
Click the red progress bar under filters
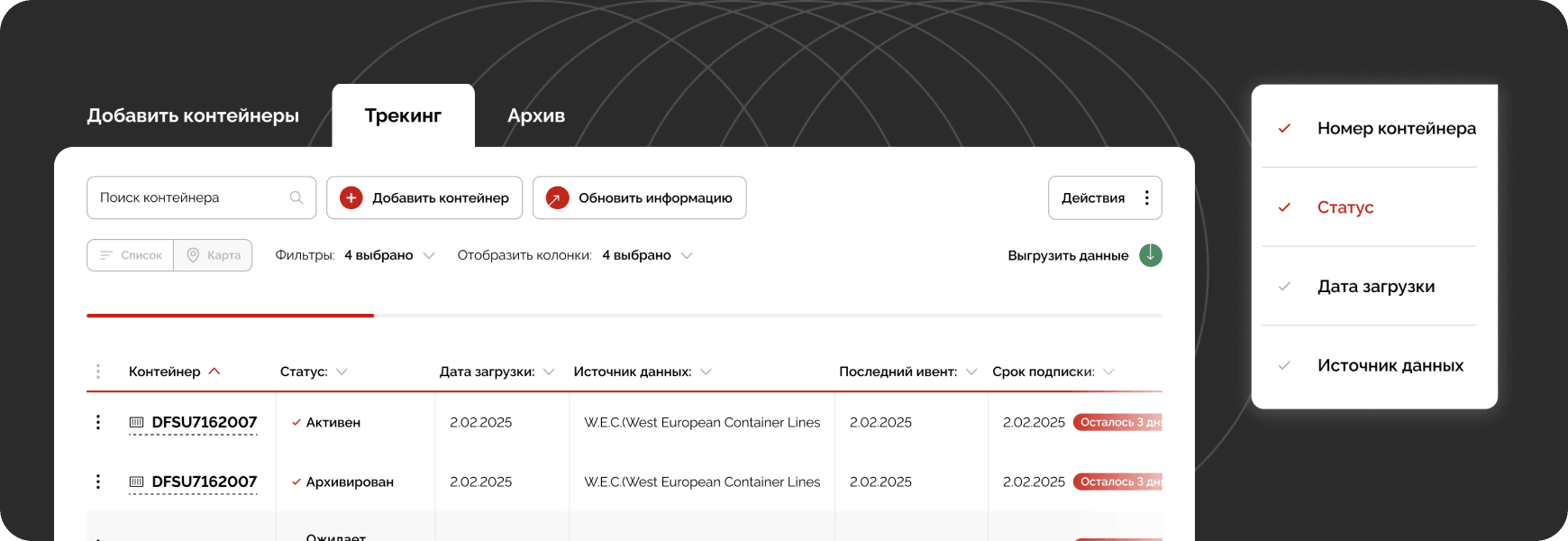[230, 316]
